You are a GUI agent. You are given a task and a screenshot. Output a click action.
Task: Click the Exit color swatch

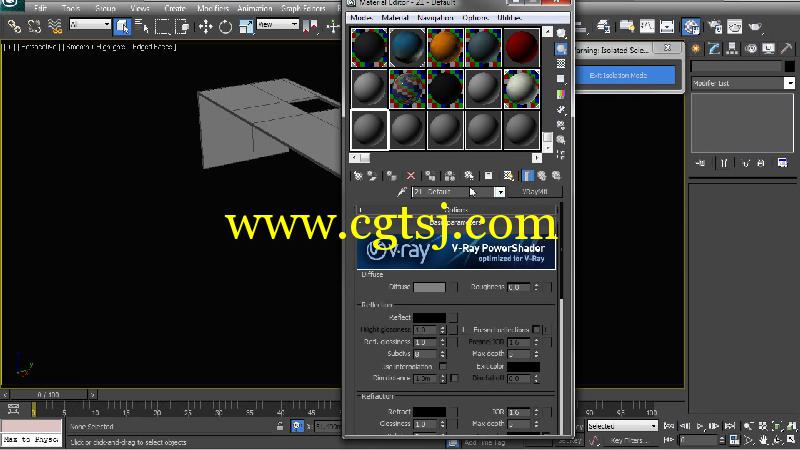pos(523,366)
